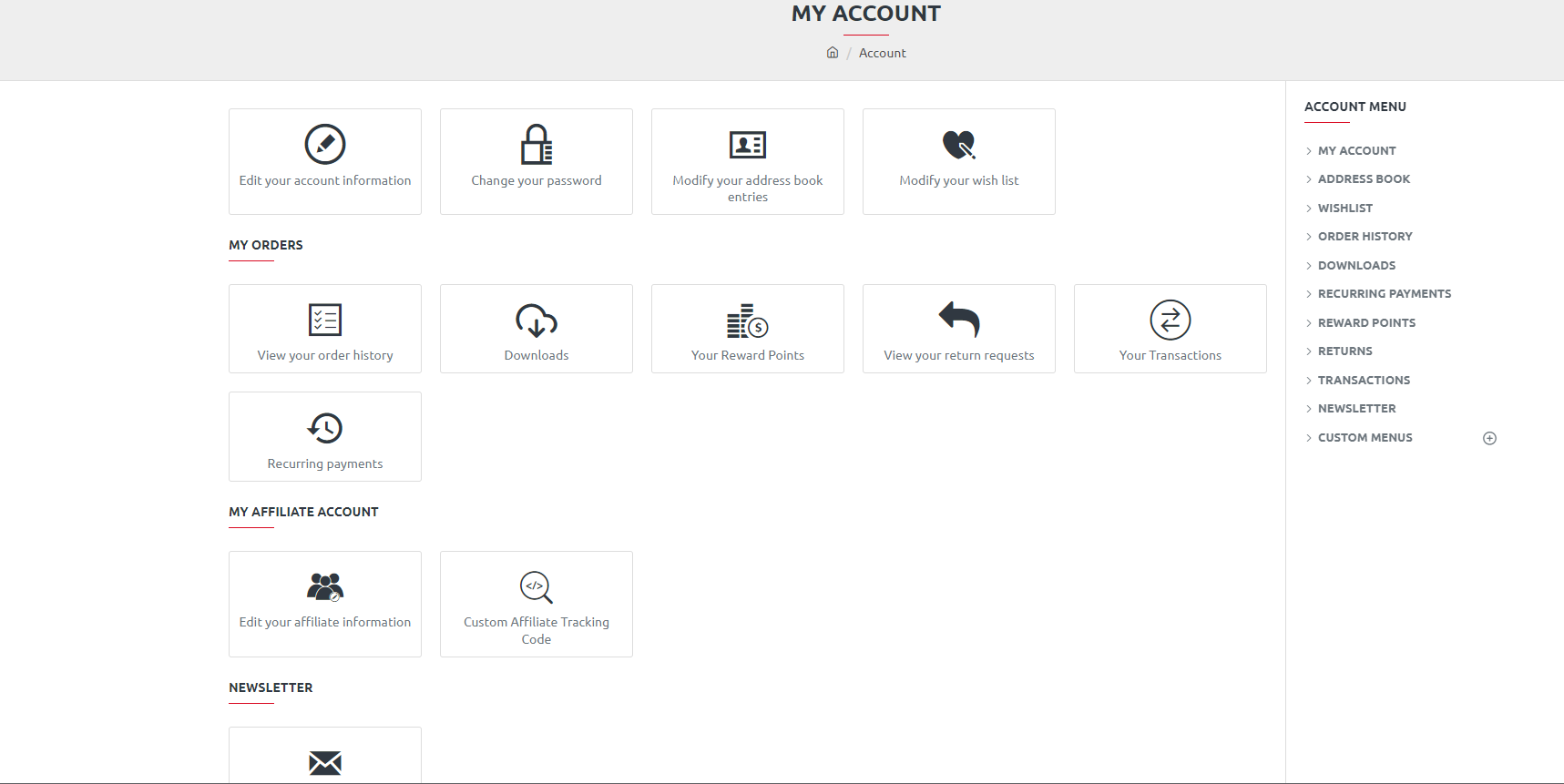Expand Custom Menus with the plus icon
The image size is (1564, 784).
click(1490, 438)
